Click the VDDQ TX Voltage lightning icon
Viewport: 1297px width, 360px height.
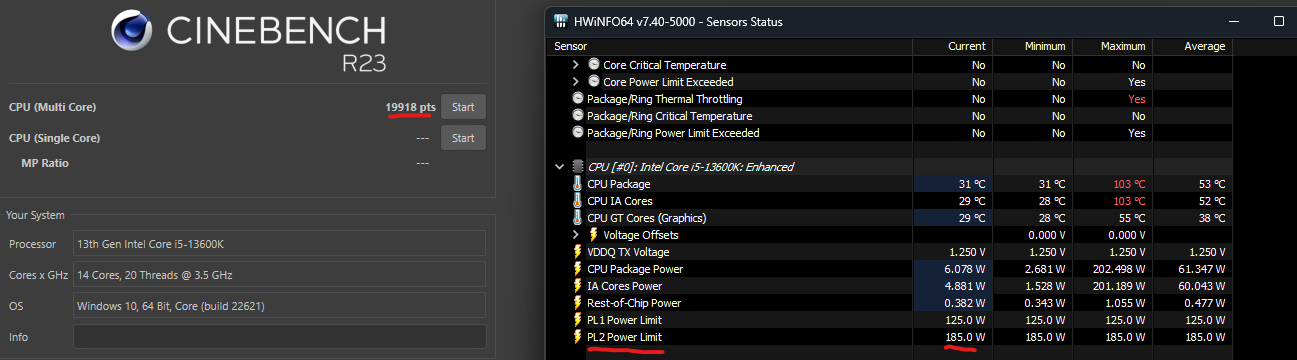tap(578, 252)
